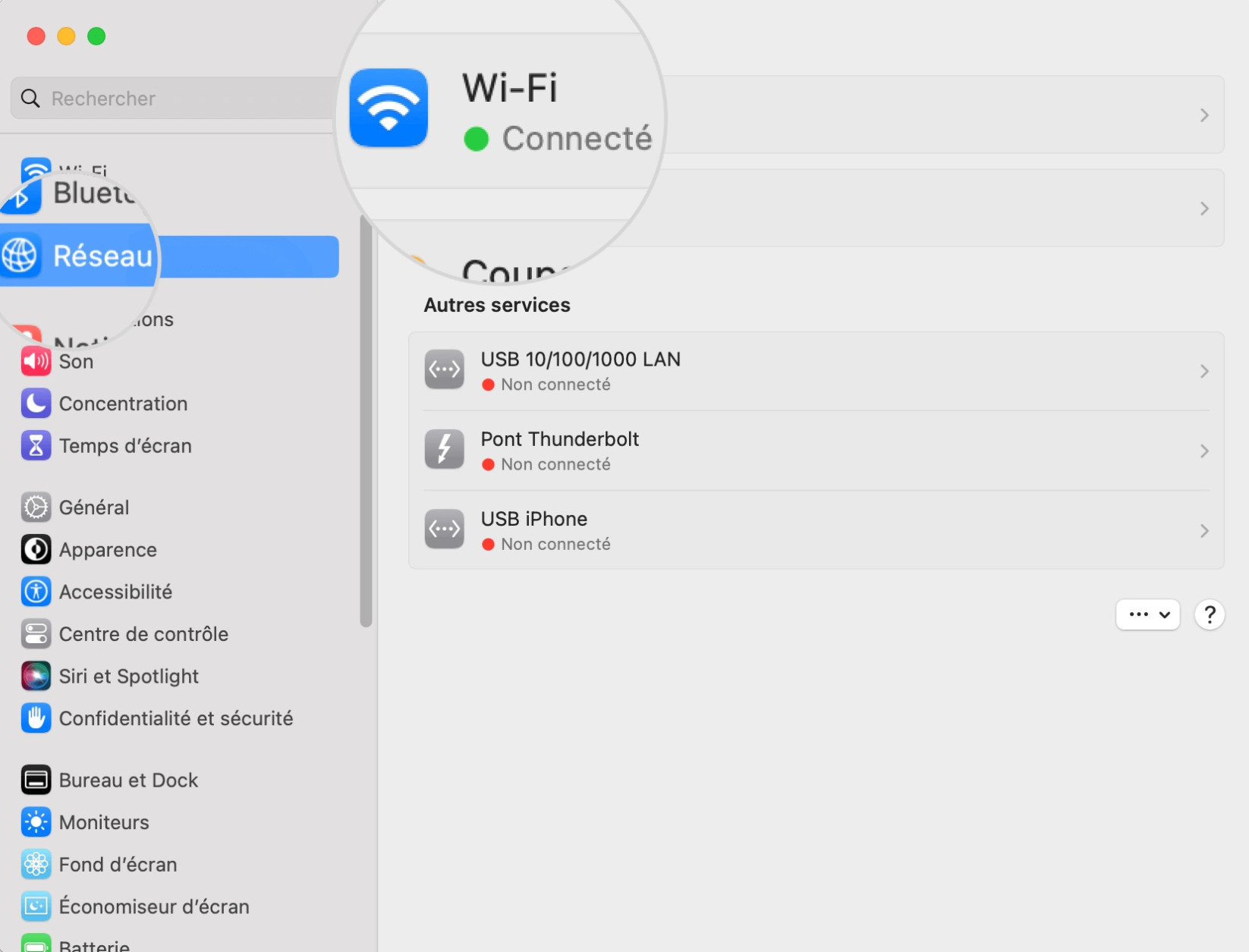Screen dimensions: 1249x952
Task: Select Temps d'écran in the sidebar
Action: 181,446
